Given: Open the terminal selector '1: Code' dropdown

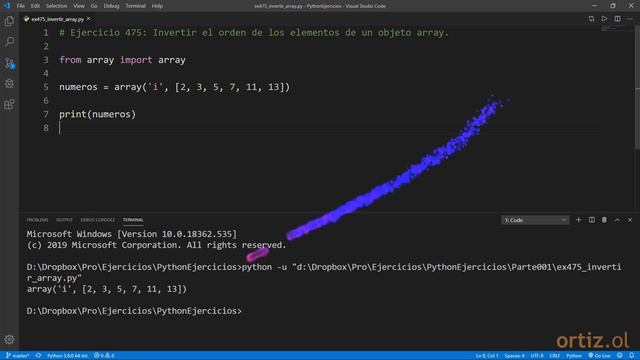Looking at the screenshot, I should click(535, 220).
